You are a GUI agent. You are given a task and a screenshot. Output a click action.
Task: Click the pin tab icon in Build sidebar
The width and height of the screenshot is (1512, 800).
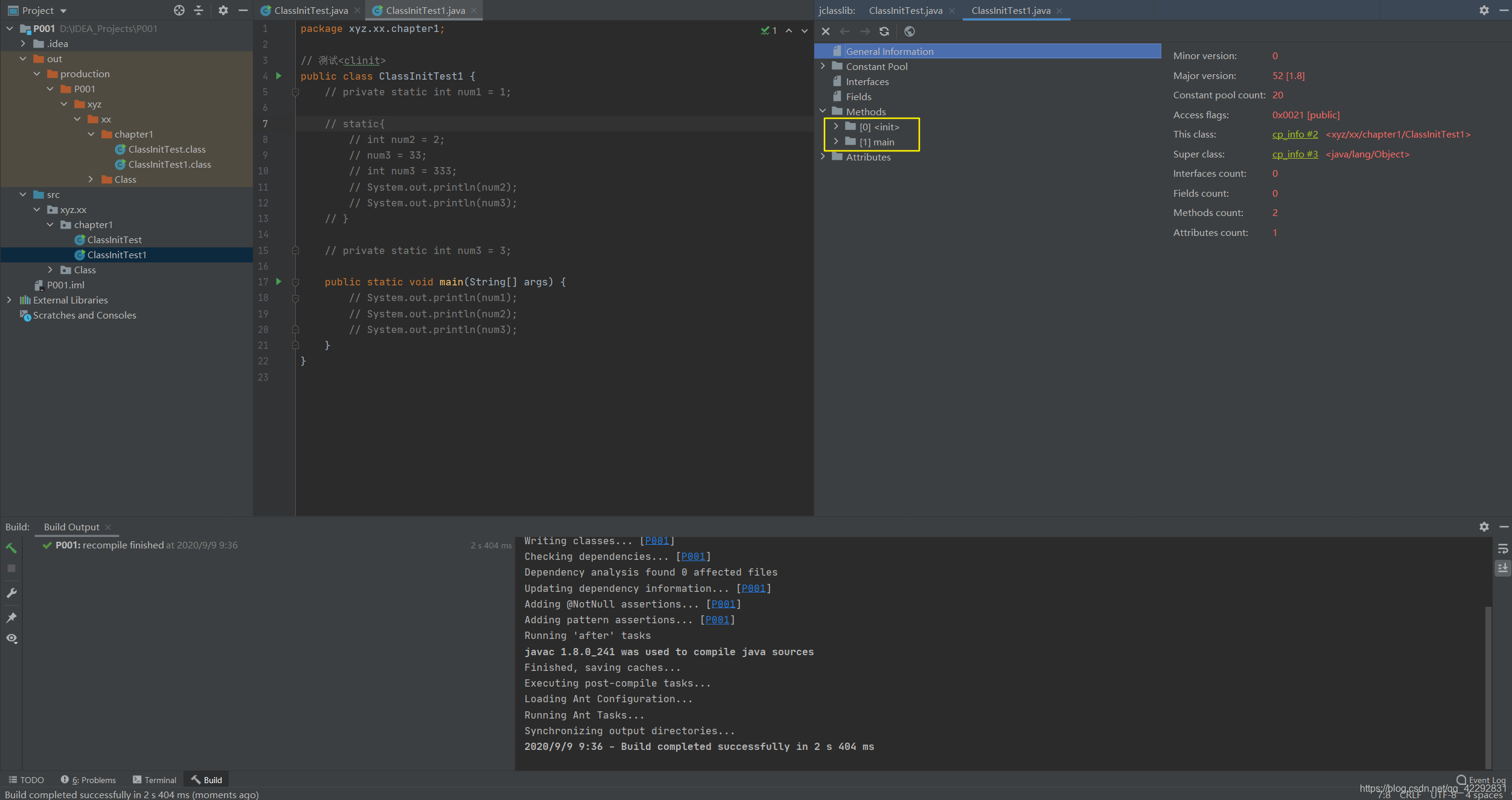11,617
